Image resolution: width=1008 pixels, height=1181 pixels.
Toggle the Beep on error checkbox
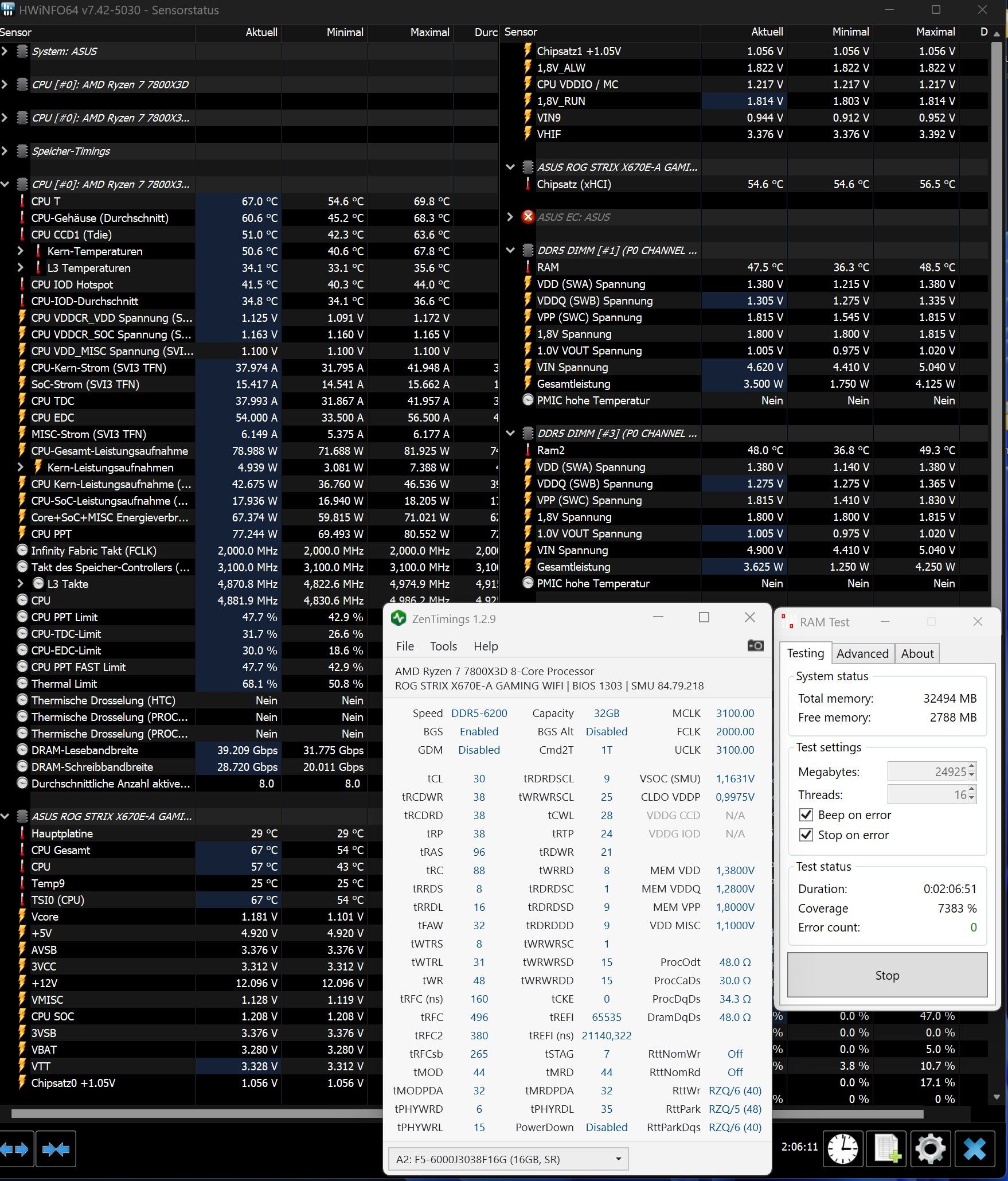(x=806, y=814)
